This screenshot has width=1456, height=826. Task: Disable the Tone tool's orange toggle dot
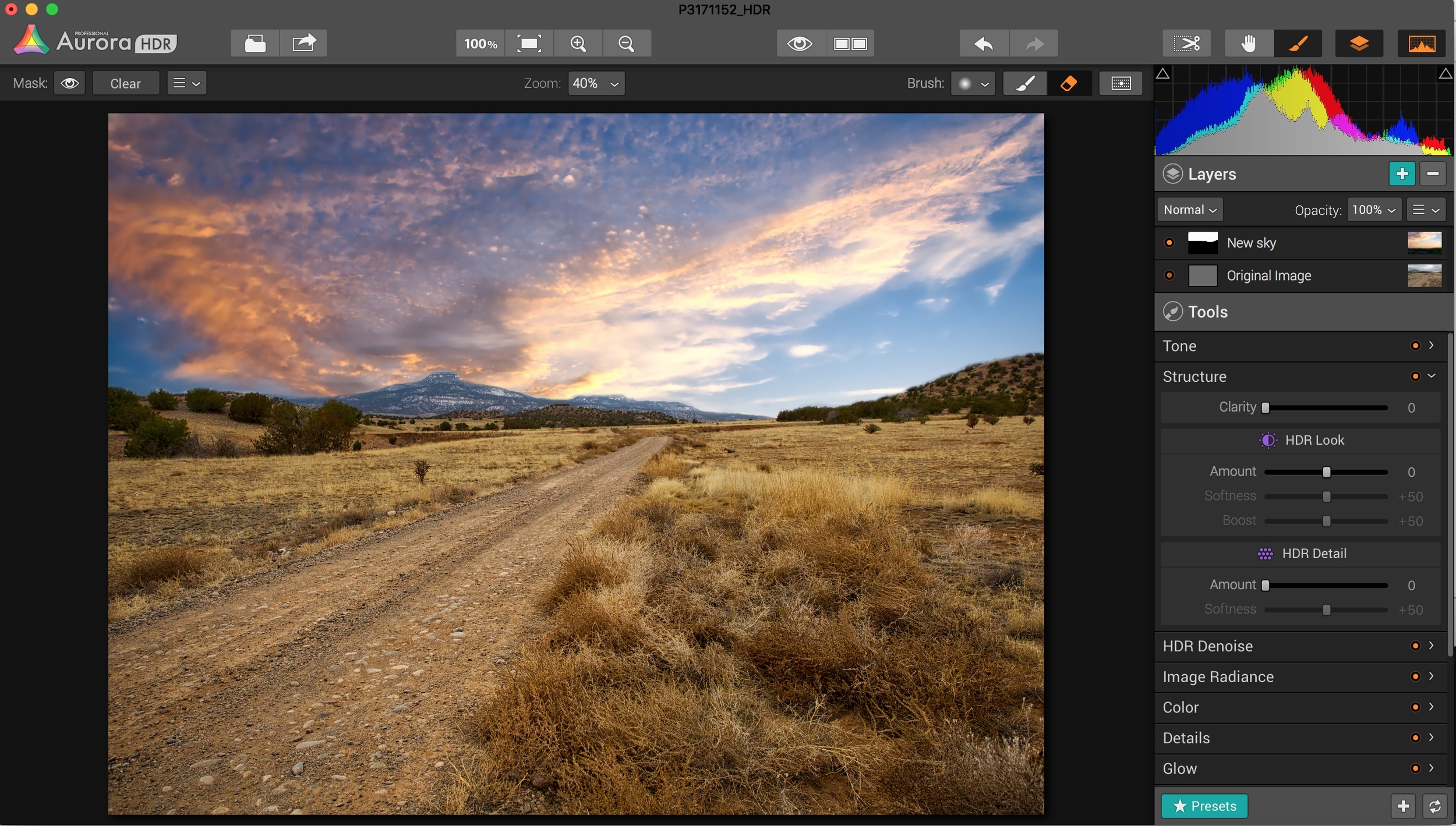pos(1415,346)
